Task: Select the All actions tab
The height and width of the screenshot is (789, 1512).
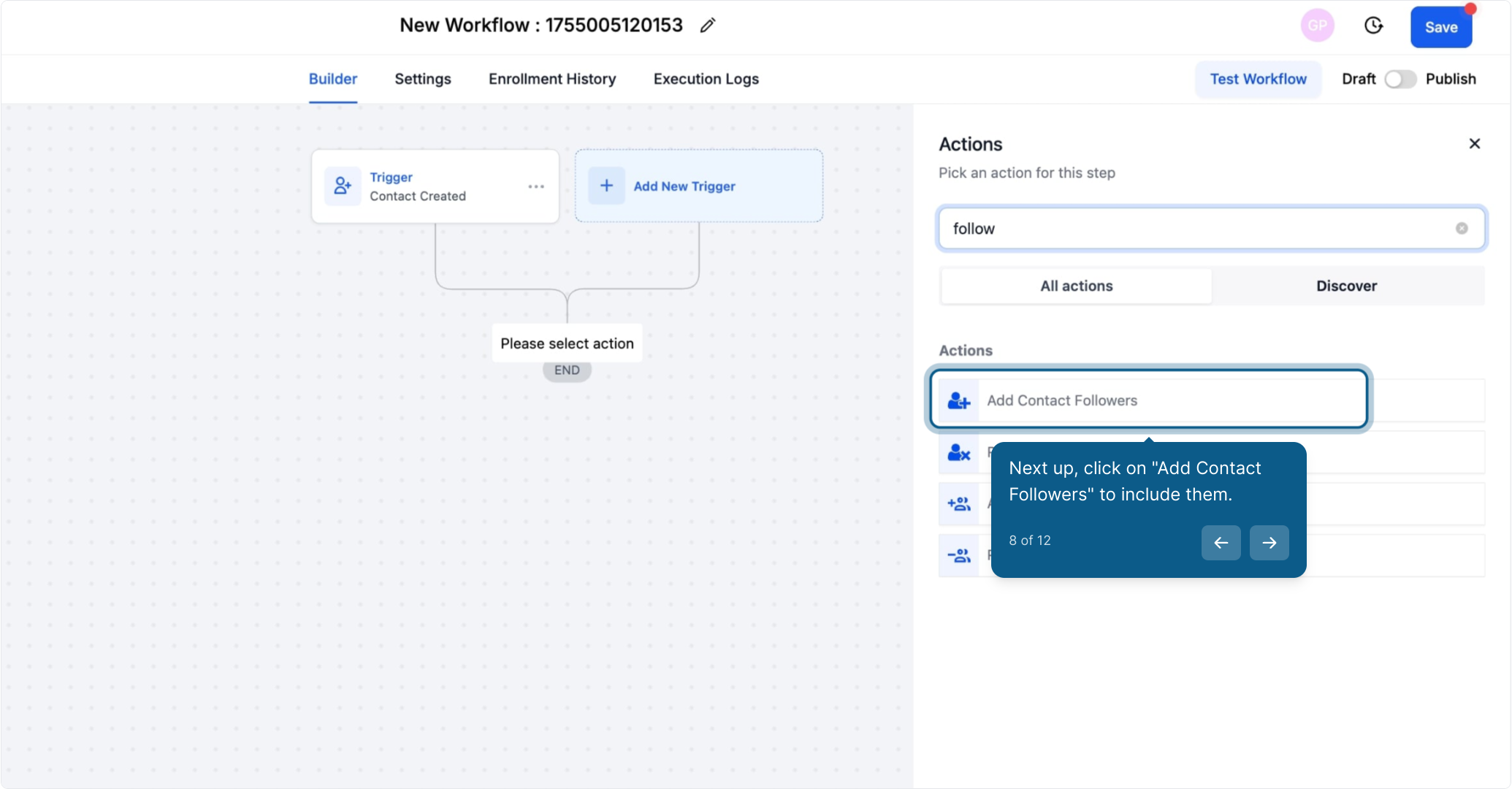Action: [1076, 286]
